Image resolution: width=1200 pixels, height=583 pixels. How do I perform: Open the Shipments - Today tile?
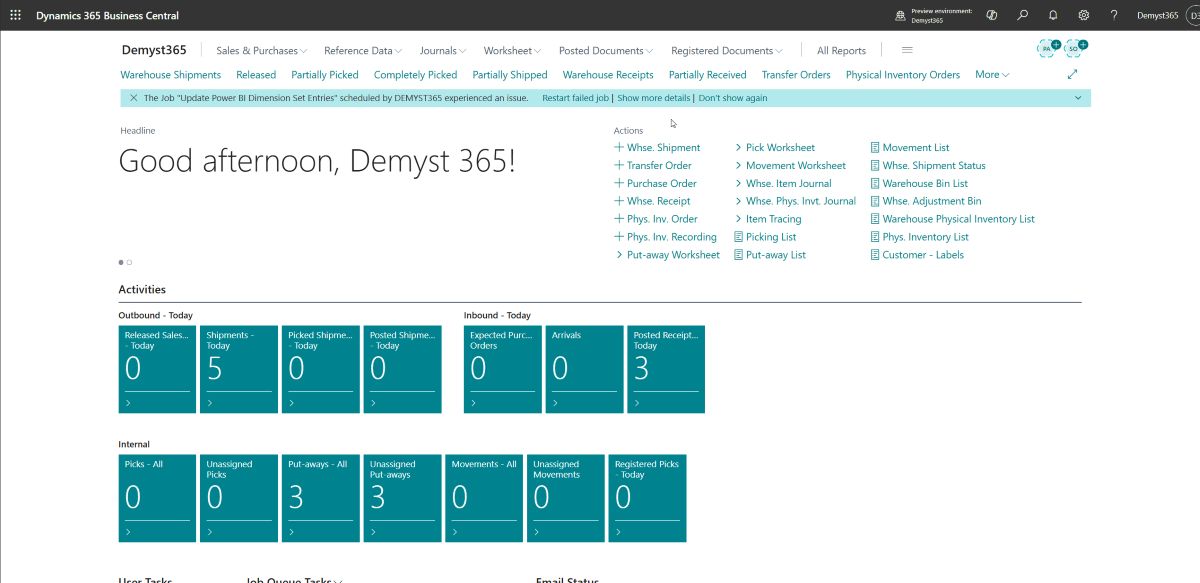click(238, 368)
